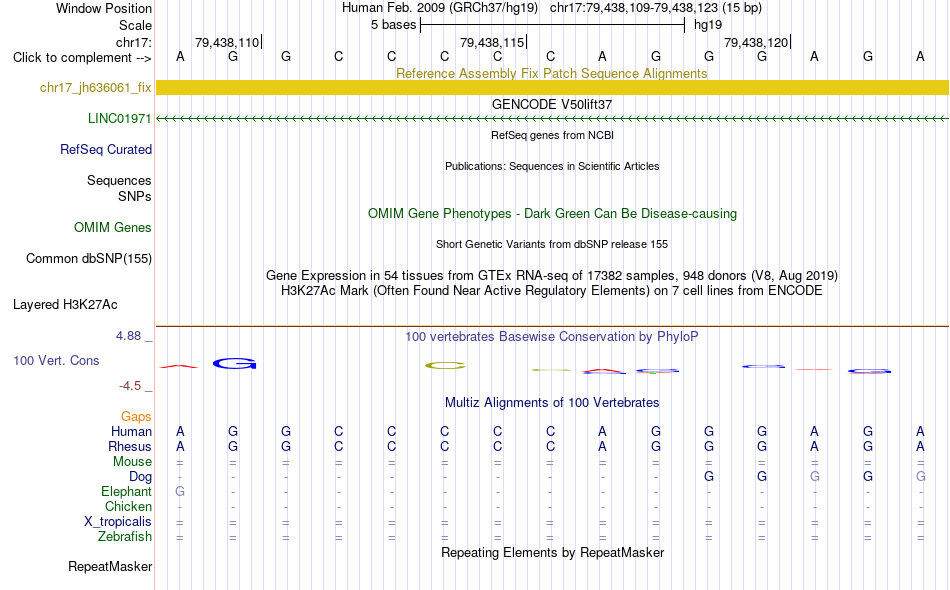Click the 79,438,115 position label

[492, 42]
